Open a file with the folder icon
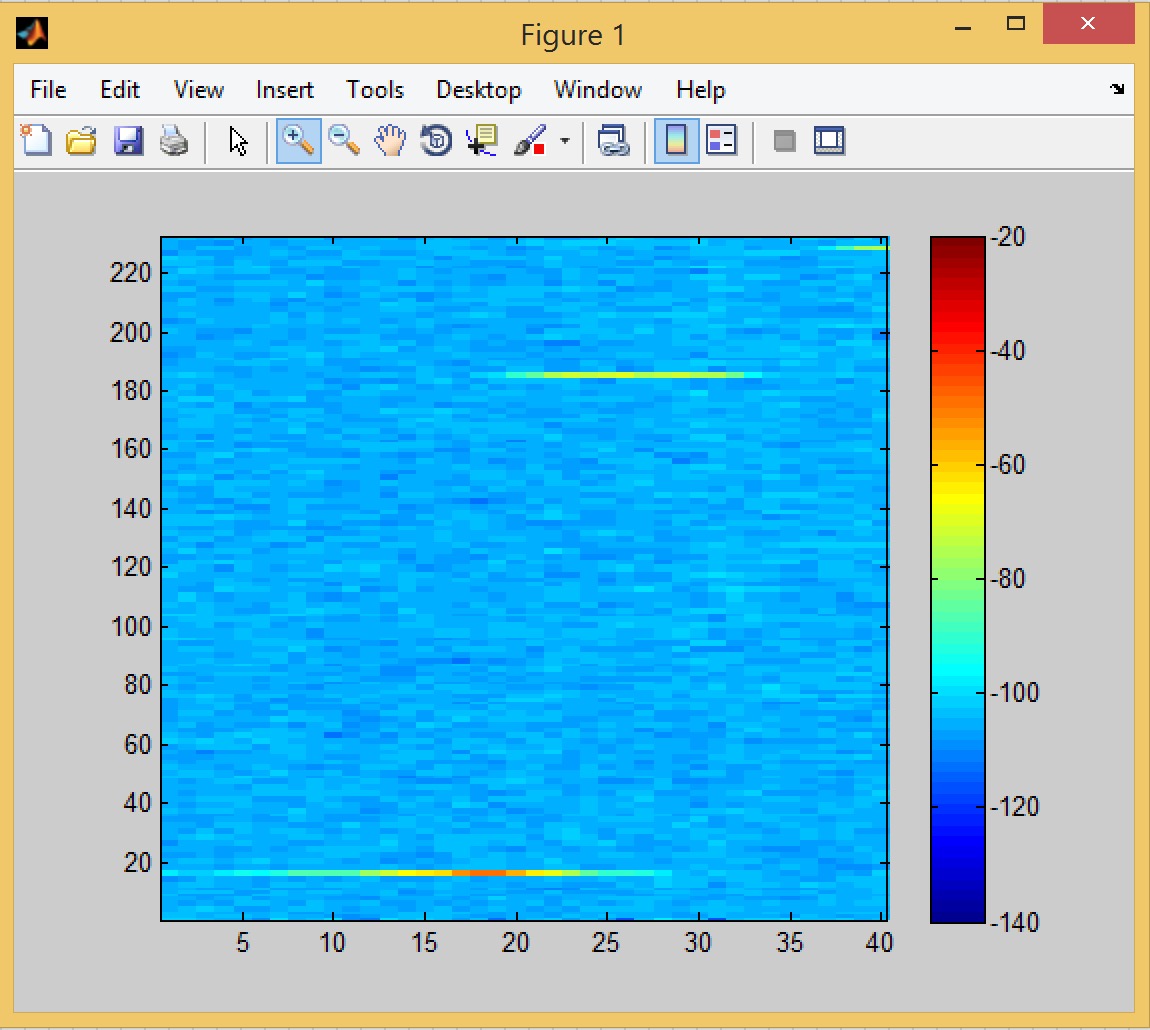 [x=80, y=141]
